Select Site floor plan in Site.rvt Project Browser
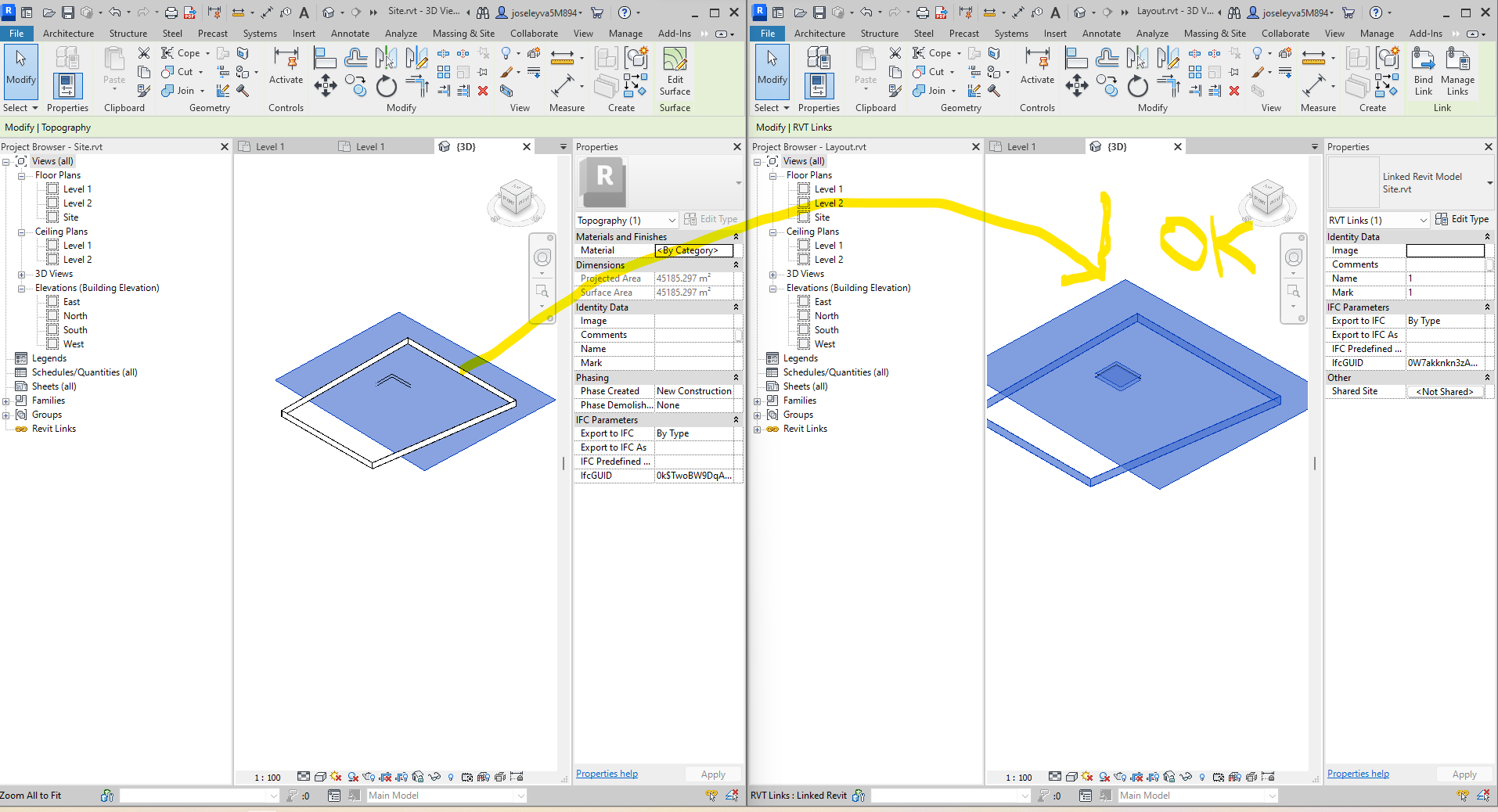 [x=70, y=217]
